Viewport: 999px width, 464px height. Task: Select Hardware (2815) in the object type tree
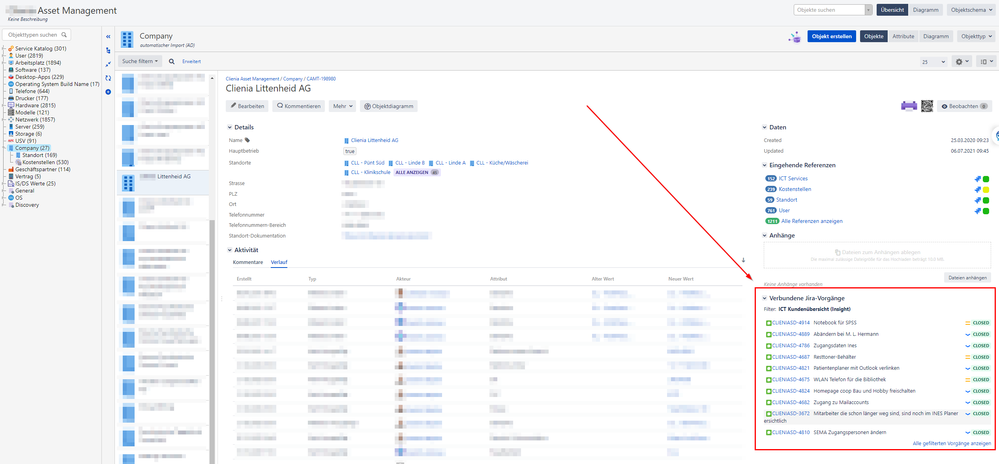[x=34, y=105]
